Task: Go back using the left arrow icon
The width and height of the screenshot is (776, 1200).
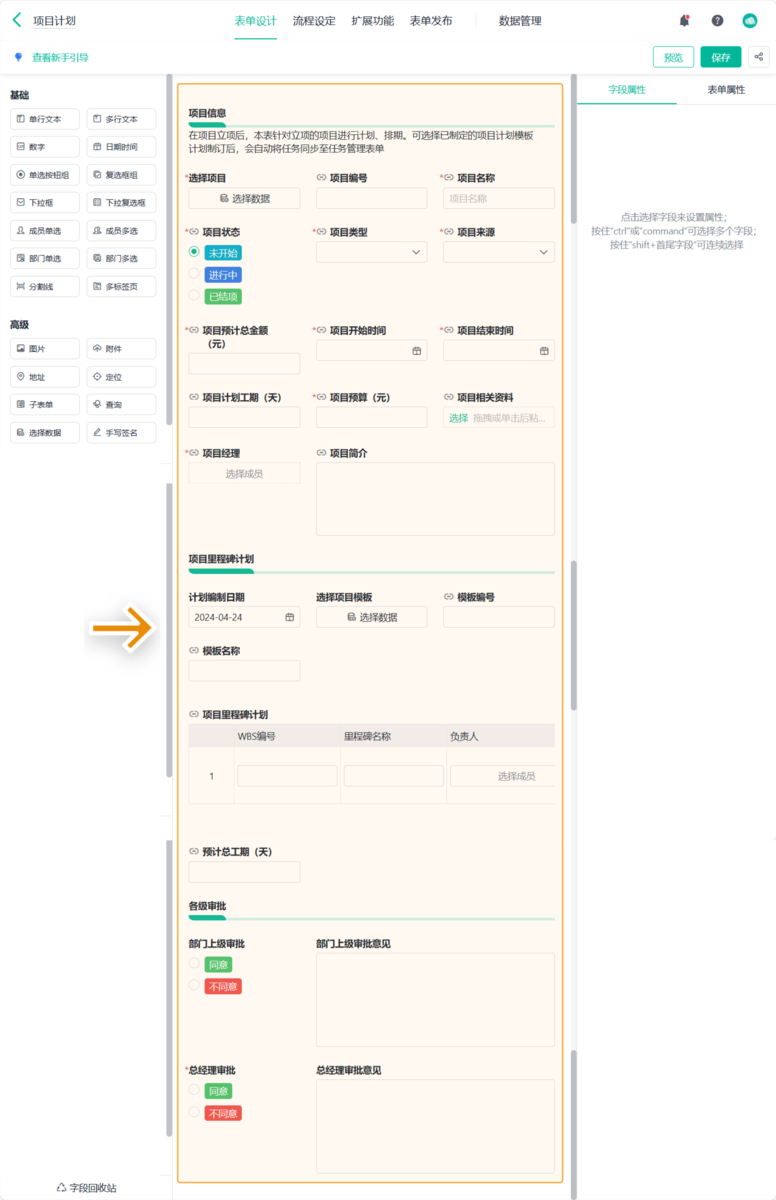Action: [17, 20]
